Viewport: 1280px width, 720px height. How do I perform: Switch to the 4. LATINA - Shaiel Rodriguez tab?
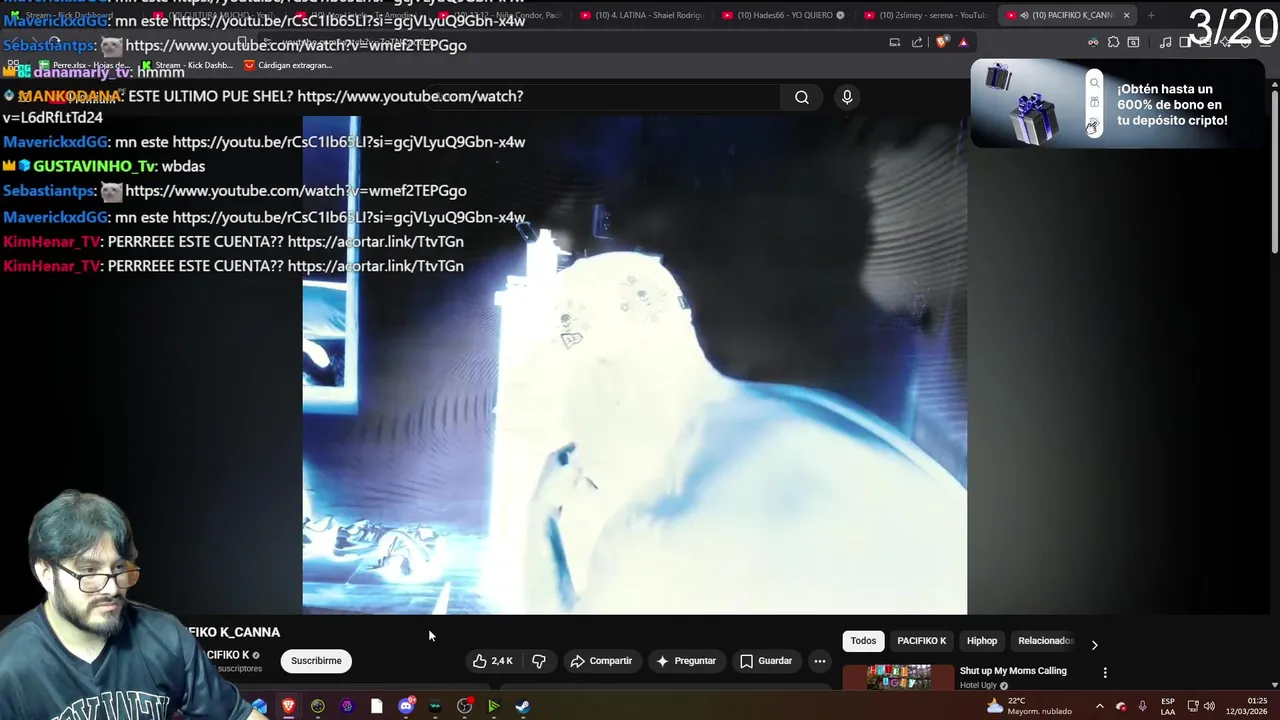[640, 15]
